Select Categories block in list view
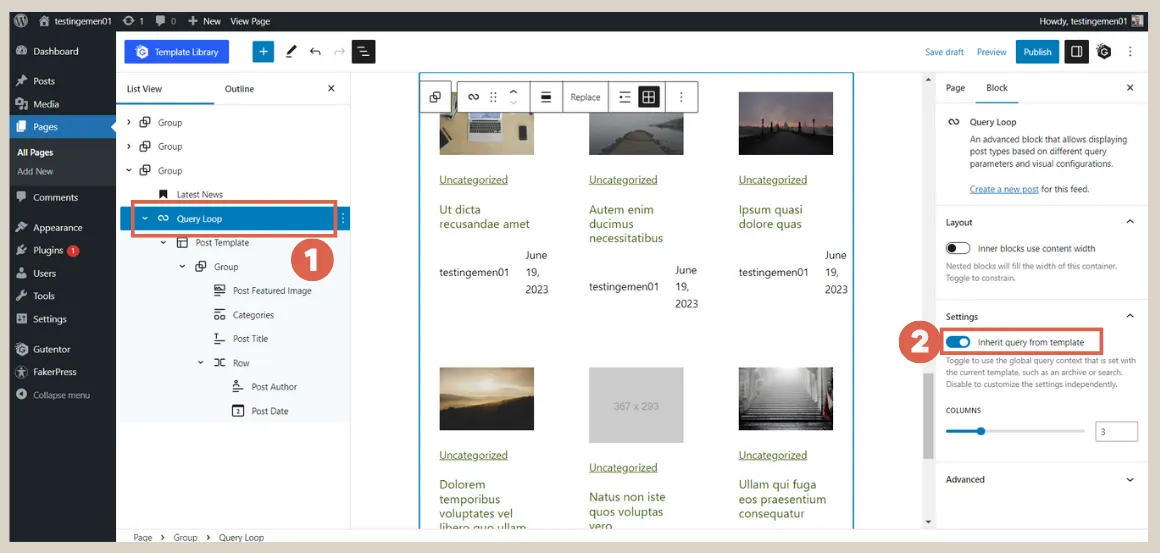This screenshot has height=553, width=1160. click(x=253, y=315)
